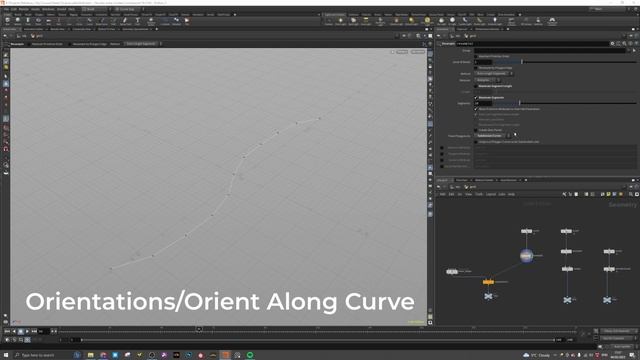Click the playbar frame range slider

(x=318, y=340)
